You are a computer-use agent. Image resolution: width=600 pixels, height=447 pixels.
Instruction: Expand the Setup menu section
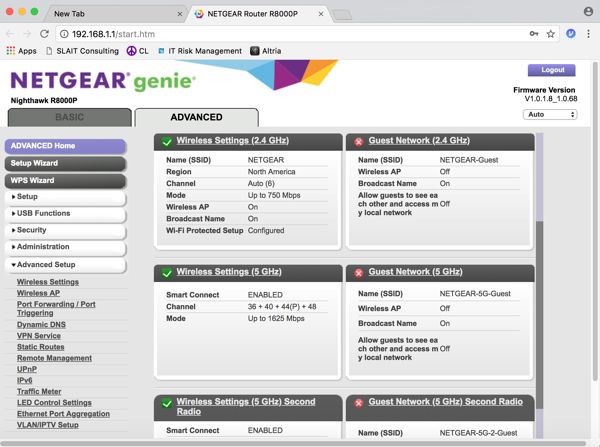[x=65, y=197]
